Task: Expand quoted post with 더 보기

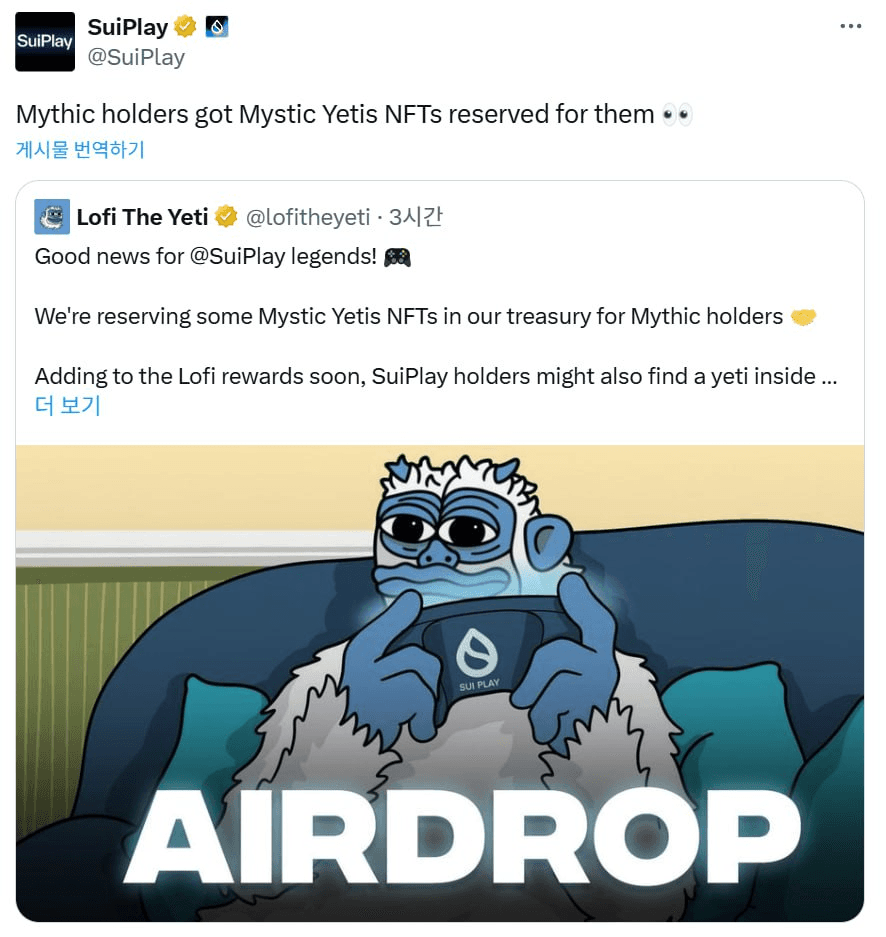Action: [x=68, y=405]
